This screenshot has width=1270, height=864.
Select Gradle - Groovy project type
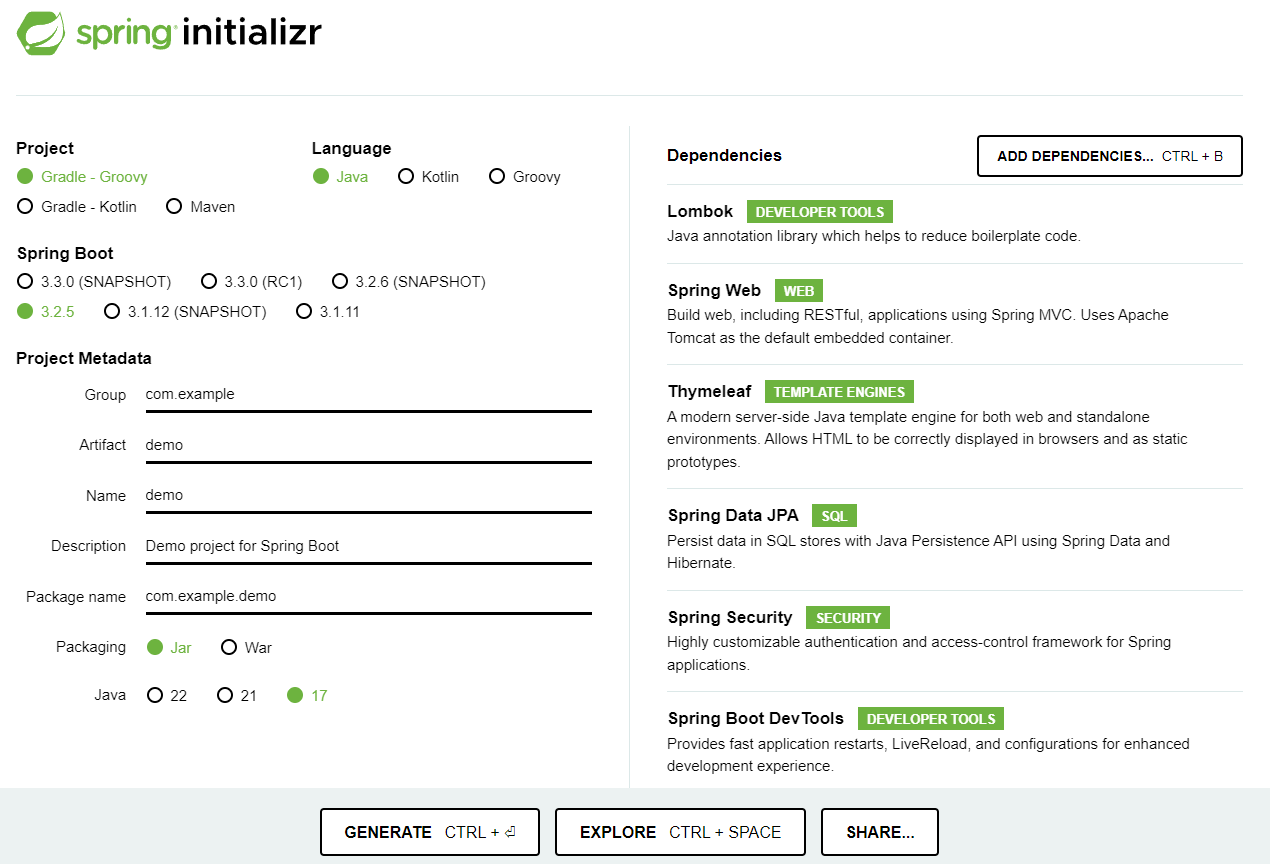point(82,177)
